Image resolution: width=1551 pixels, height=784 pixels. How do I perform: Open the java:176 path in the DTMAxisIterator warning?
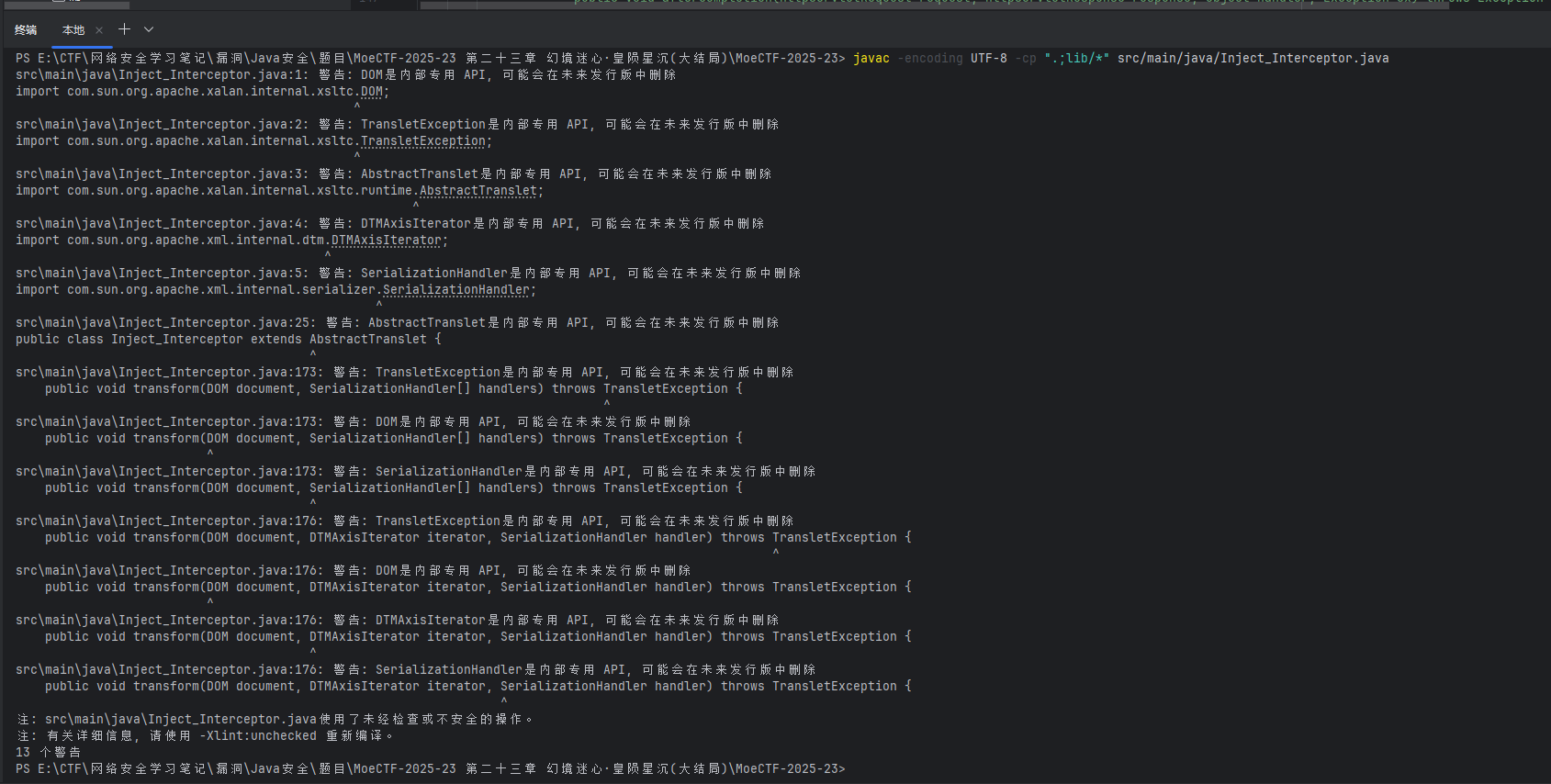point(169,621)
